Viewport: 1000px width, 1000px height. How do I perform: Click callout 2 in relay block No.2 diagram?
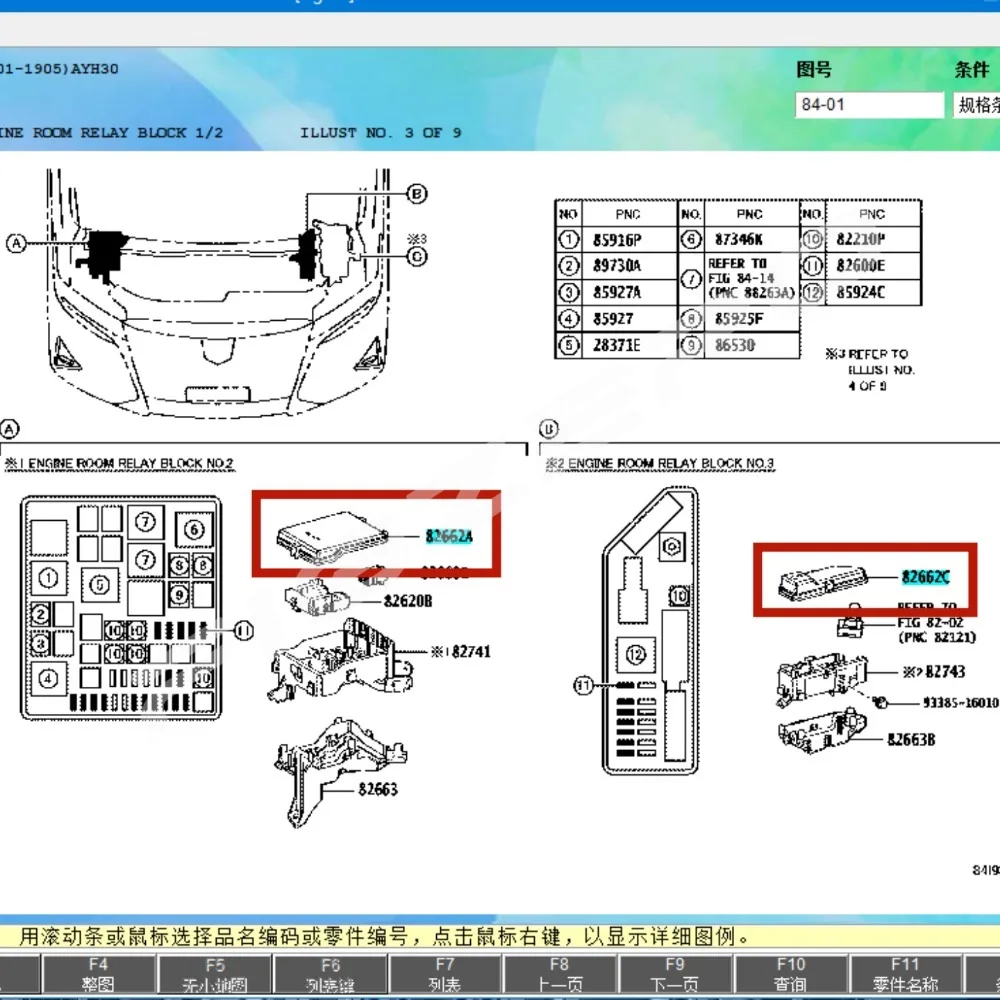coord(40,615)
